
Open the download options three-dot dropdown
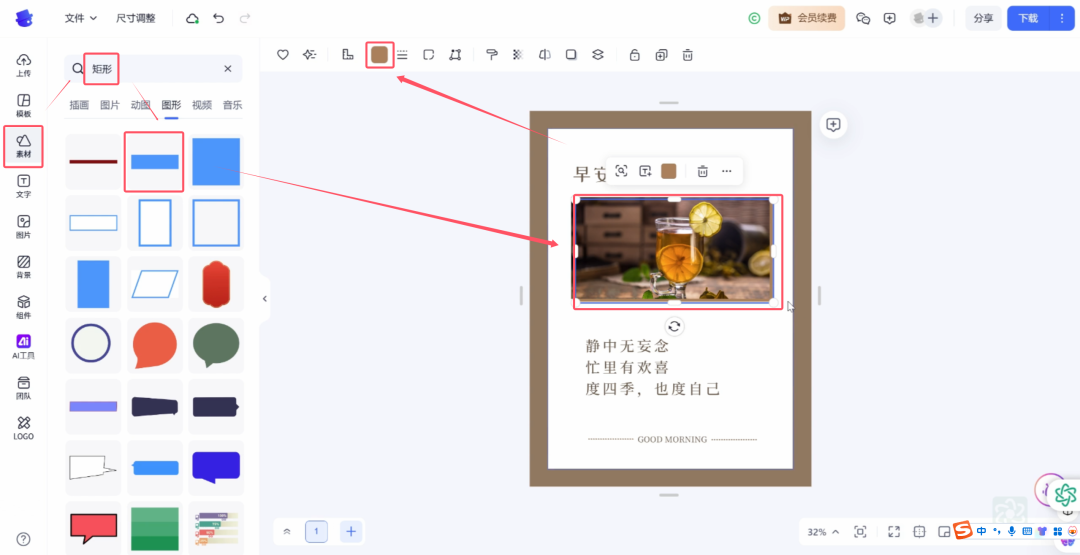pos(1061,19)
